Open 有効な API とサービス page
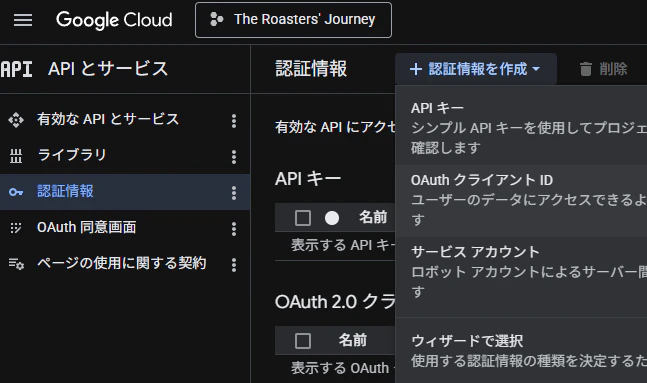 [108, 119]
